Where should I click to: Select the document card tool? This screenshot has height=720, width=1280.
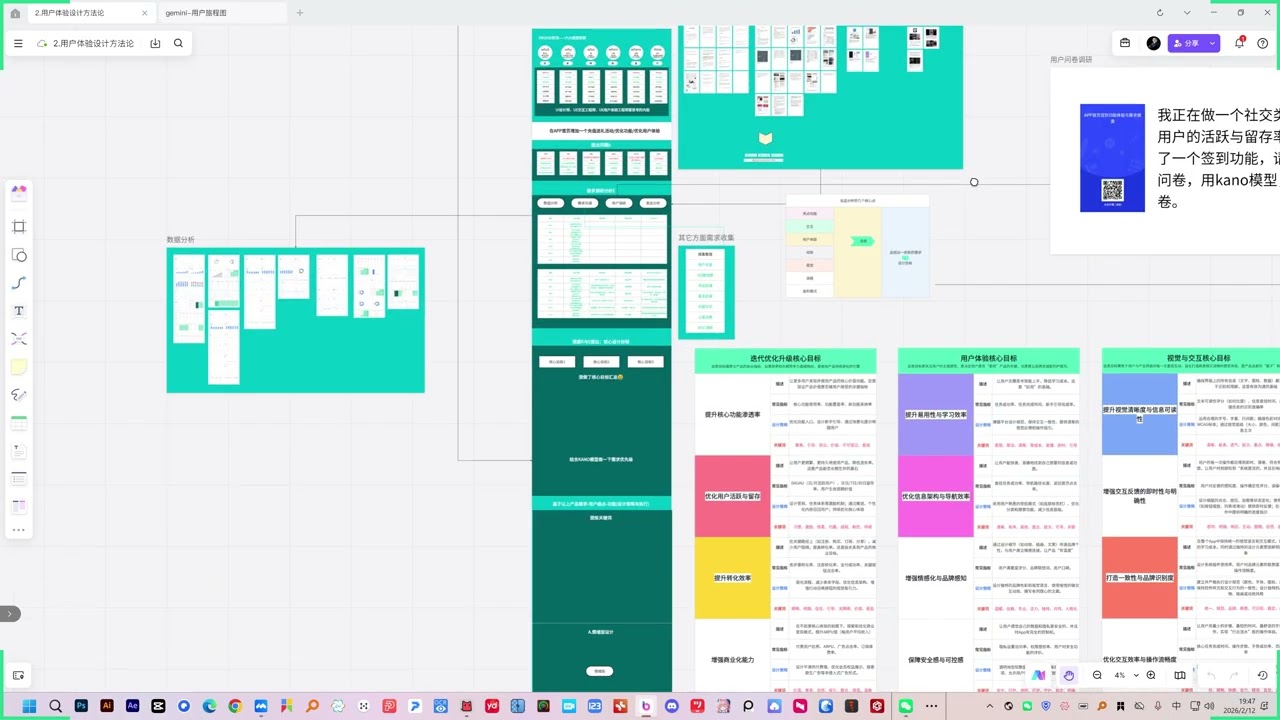(19, 451)
